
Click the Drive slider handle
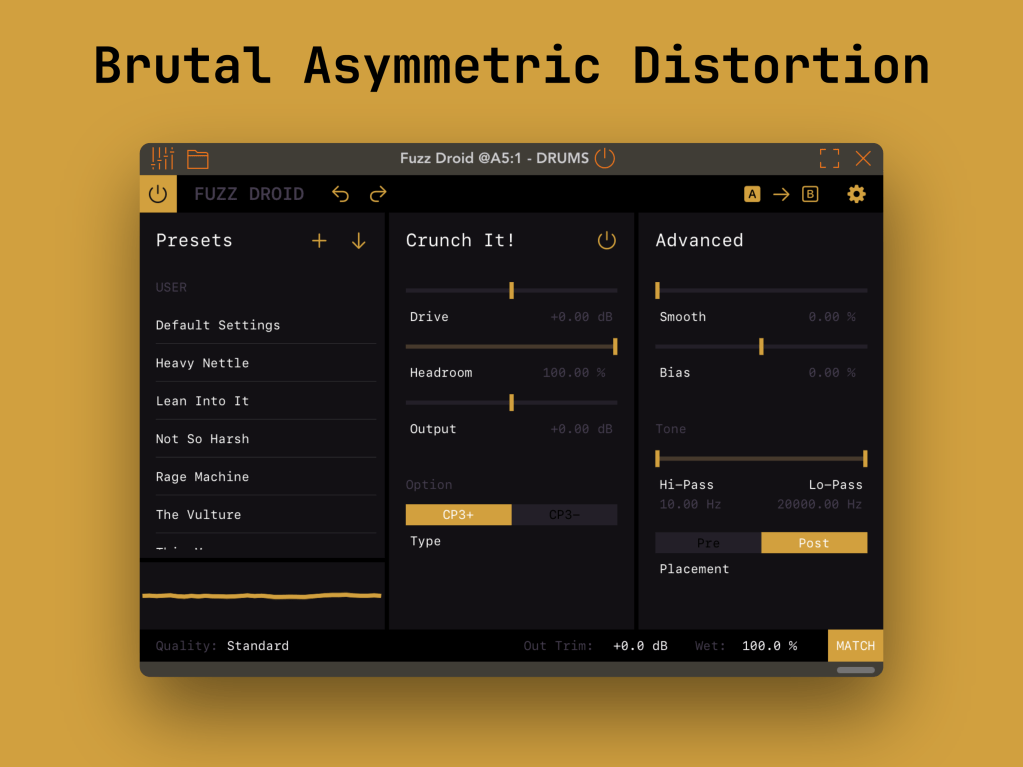click(511, 290)
